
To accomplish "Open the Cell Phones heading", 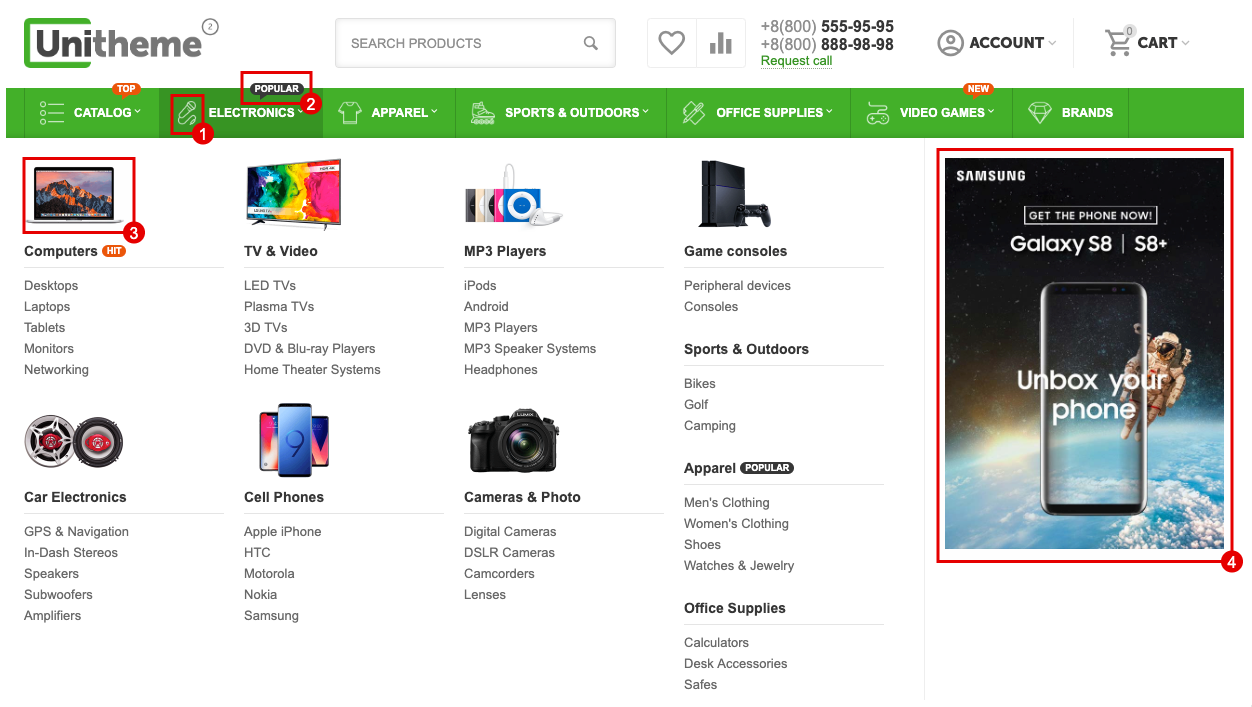I will point(284,497).
